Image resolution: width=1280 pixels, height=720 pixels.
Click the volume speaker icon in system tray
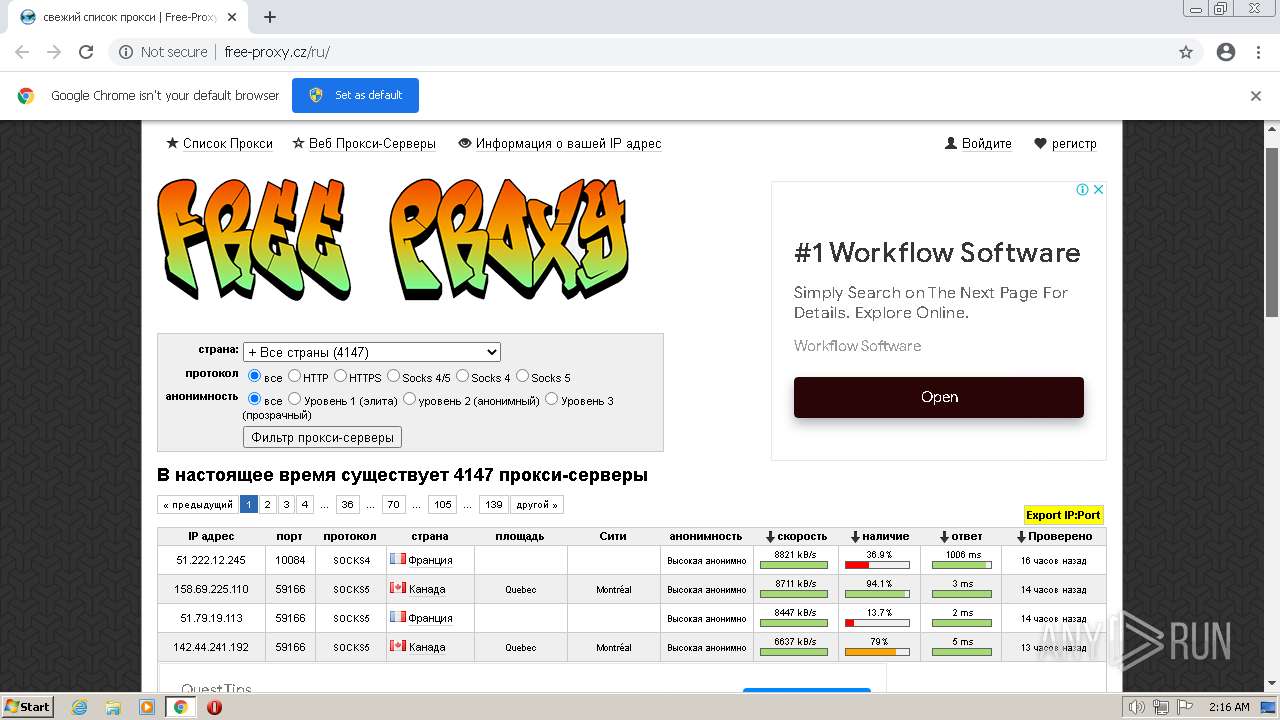[x=1136, y=707]
